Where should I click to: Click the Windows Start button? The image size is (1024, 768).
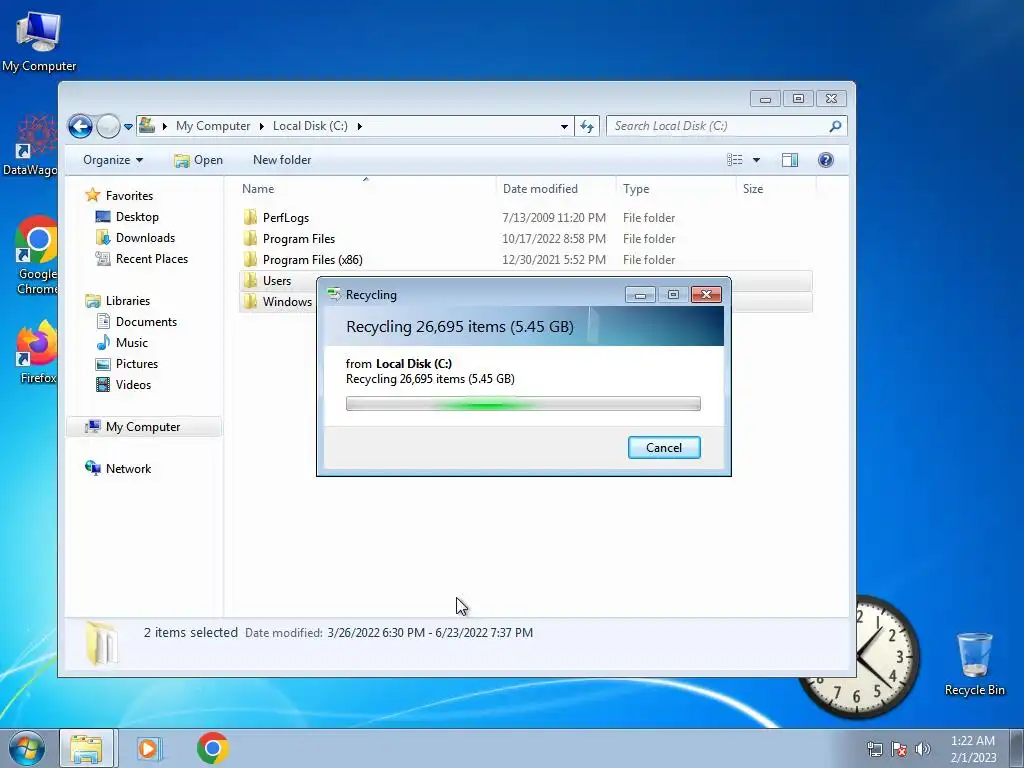coord(27,748)
